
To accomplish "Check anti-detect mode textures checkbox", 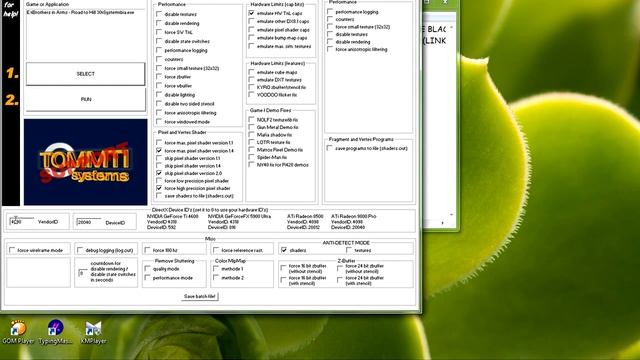I will click(349, 250).
